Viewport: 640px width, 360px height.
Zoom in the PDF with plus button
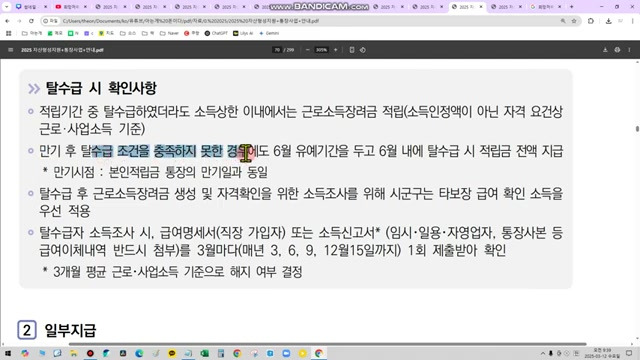coord(336,50)
